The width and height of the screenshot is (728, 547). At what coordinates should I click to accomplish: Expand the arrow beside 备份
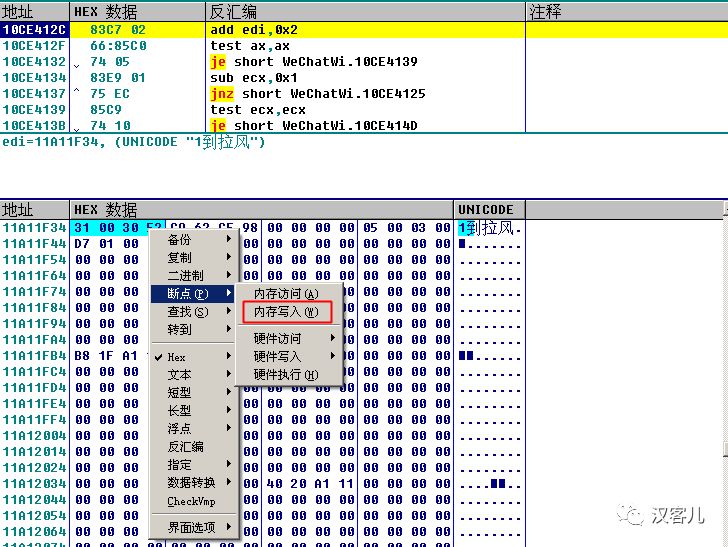tap(229, 239)
